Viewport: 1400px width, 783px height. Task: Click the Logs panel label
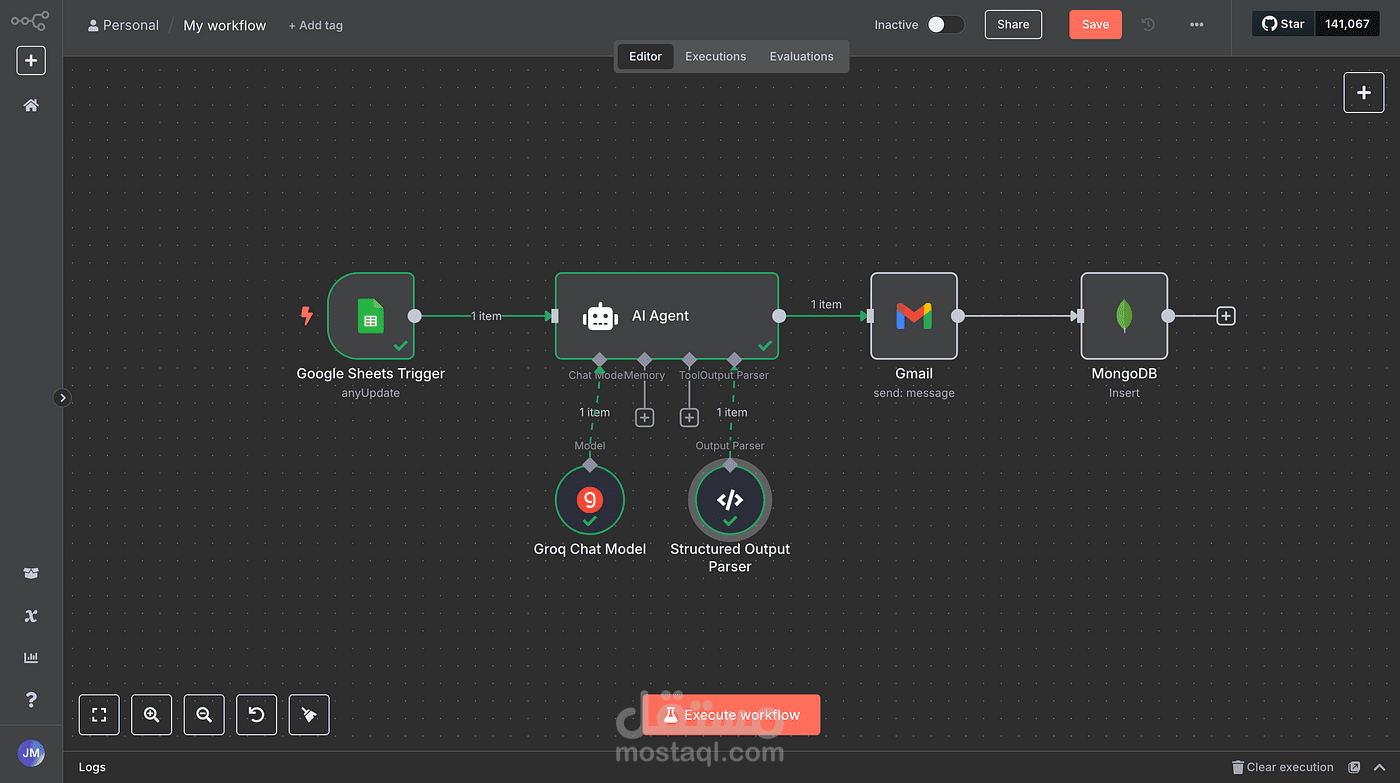click(x=92, y=767)
